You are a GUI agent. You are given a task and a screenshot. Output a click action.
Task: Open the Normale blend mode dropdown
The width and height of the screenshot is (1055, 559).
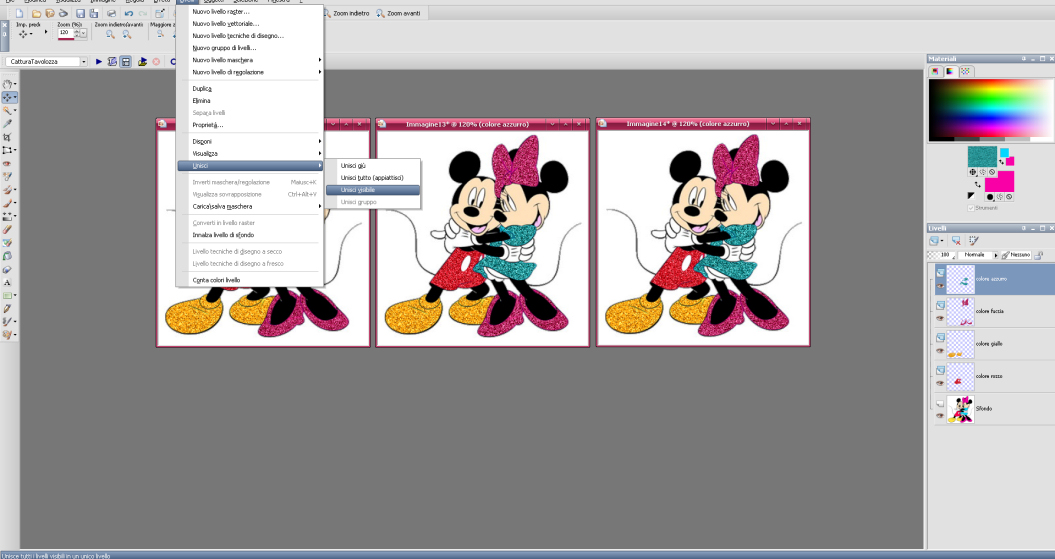point(996,256)
